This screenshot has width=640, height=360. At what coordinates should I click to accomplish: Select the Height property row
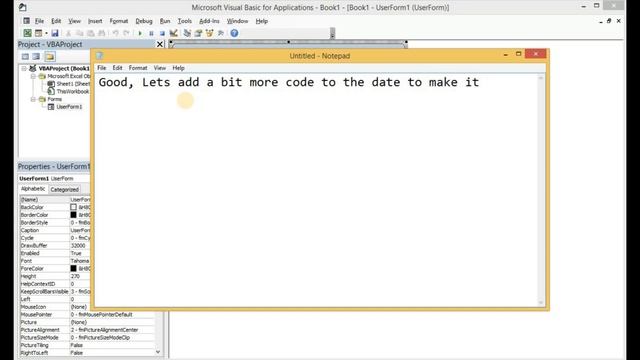[55, 276]
